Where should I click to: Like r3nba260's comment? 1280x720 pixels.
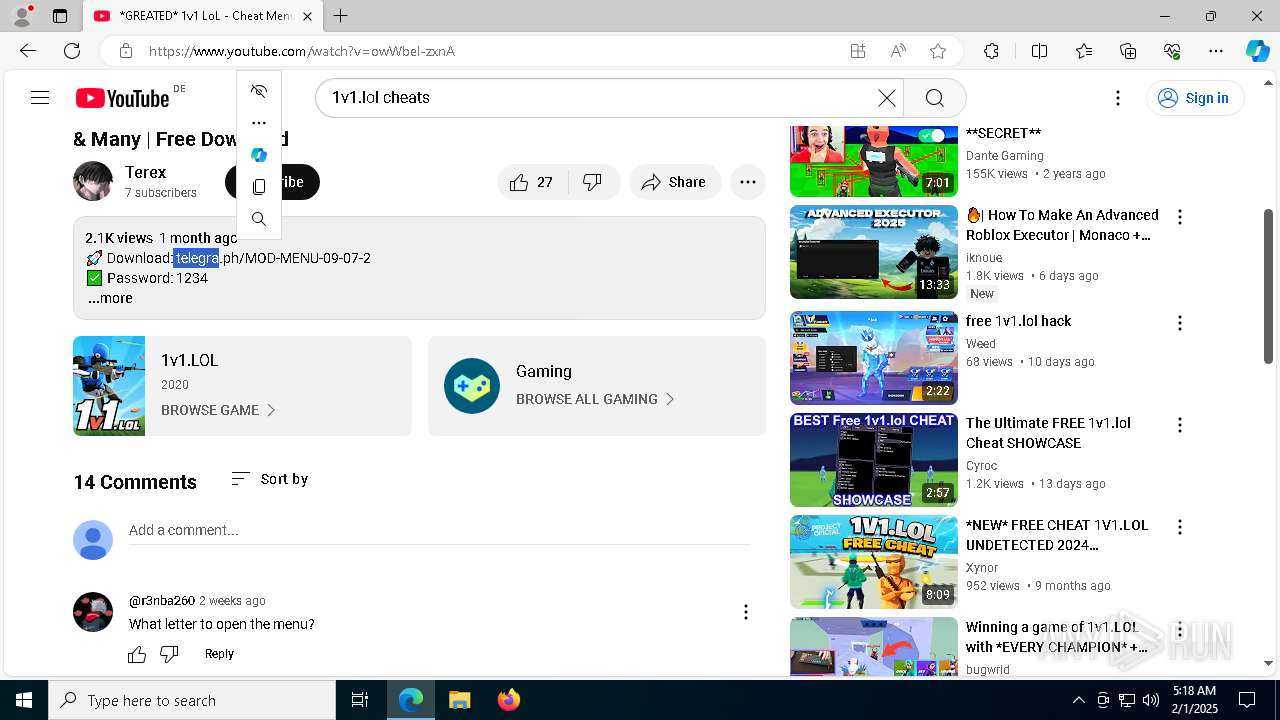click(x=137, y=654)
